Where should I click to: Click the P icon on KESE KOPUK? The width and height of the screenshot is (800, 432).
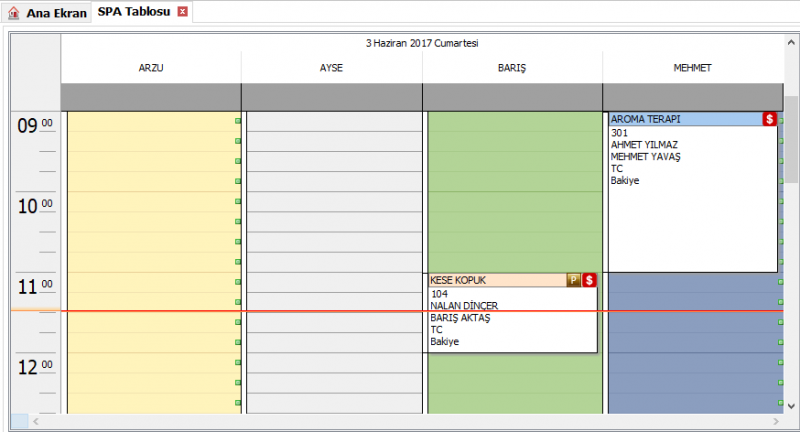[573, 280]
